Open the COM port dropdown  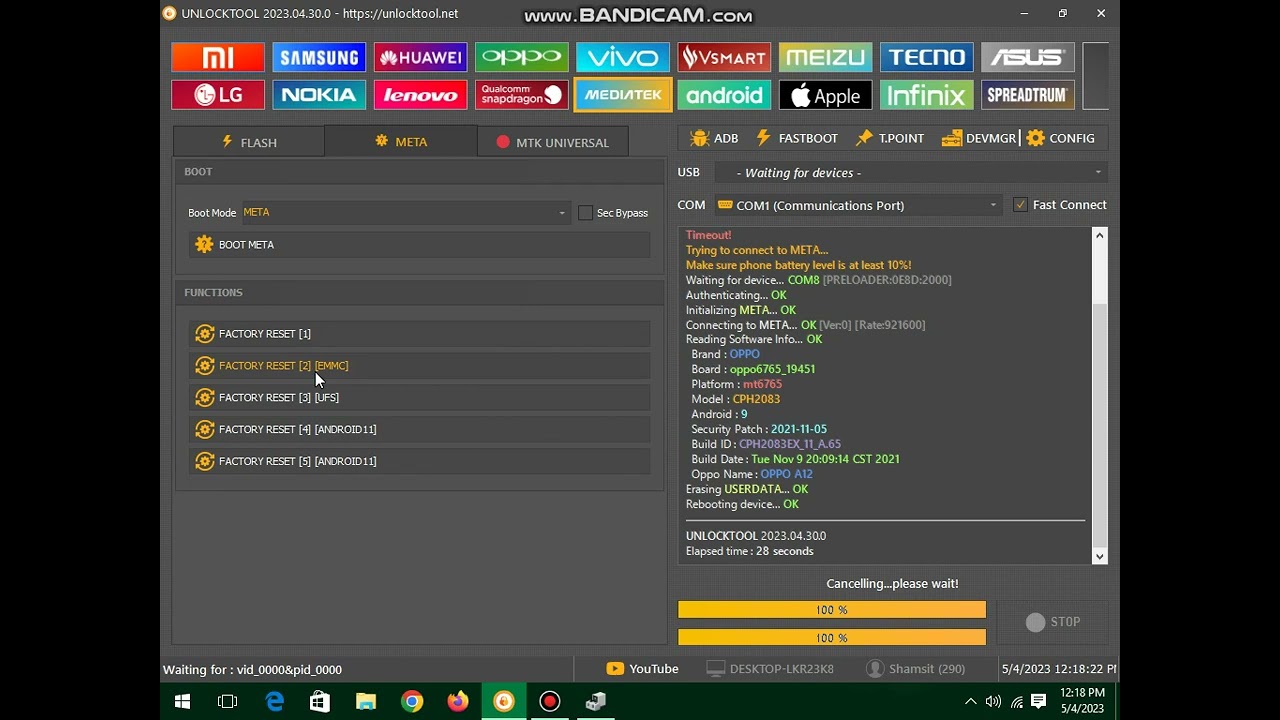(857, 205)
